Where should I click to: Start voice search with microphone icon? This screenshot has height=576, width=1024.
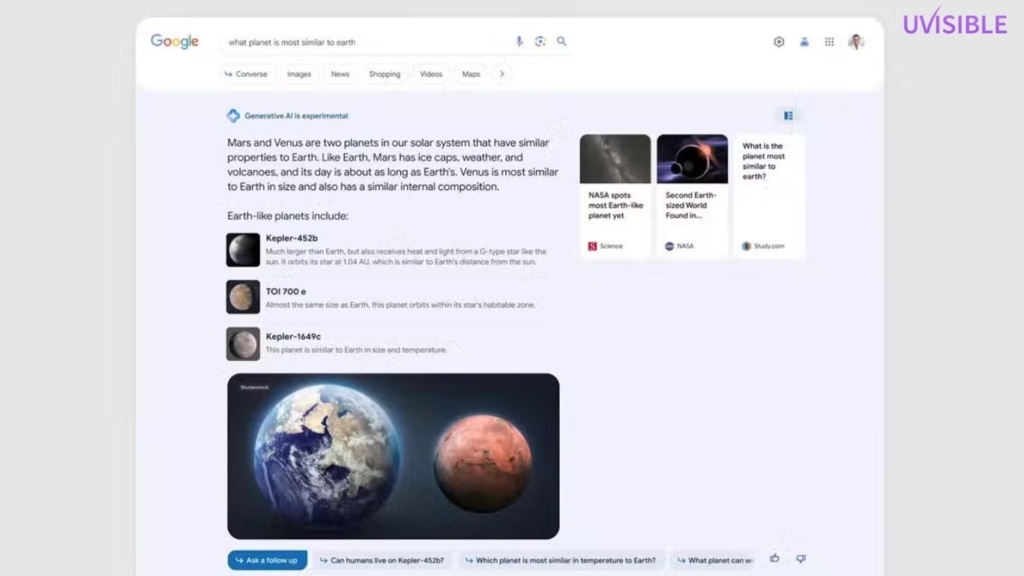(x=519, y=41)
